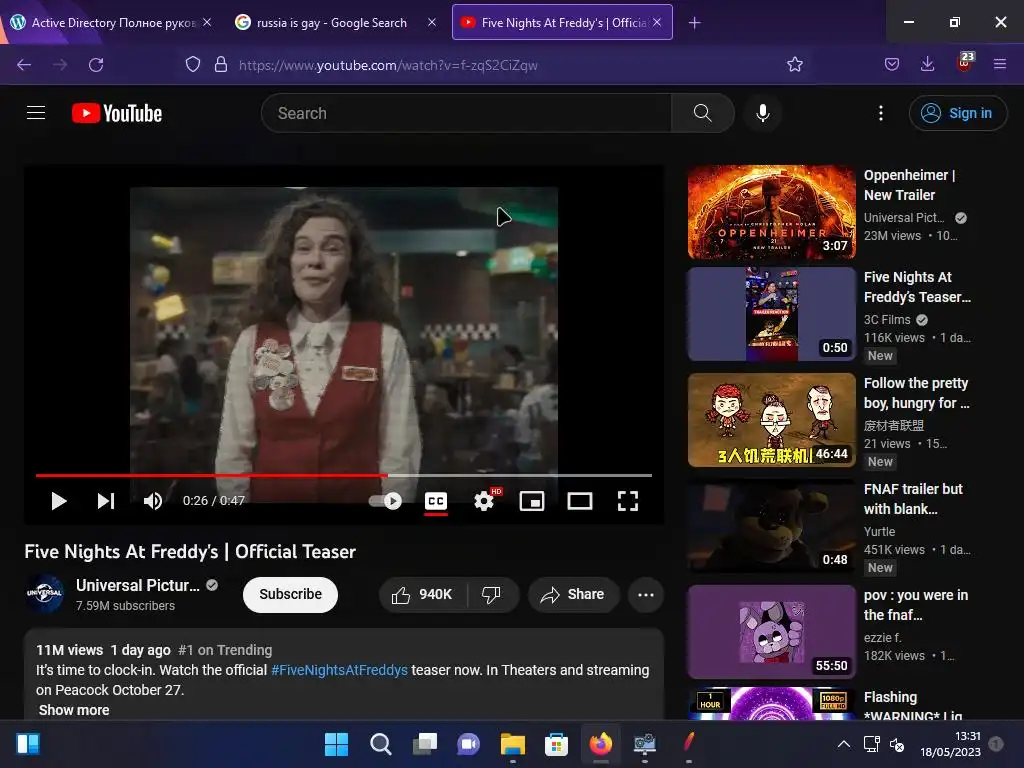1024x768 pixels.
Task: Enter full screen mode
Action: 628,501
